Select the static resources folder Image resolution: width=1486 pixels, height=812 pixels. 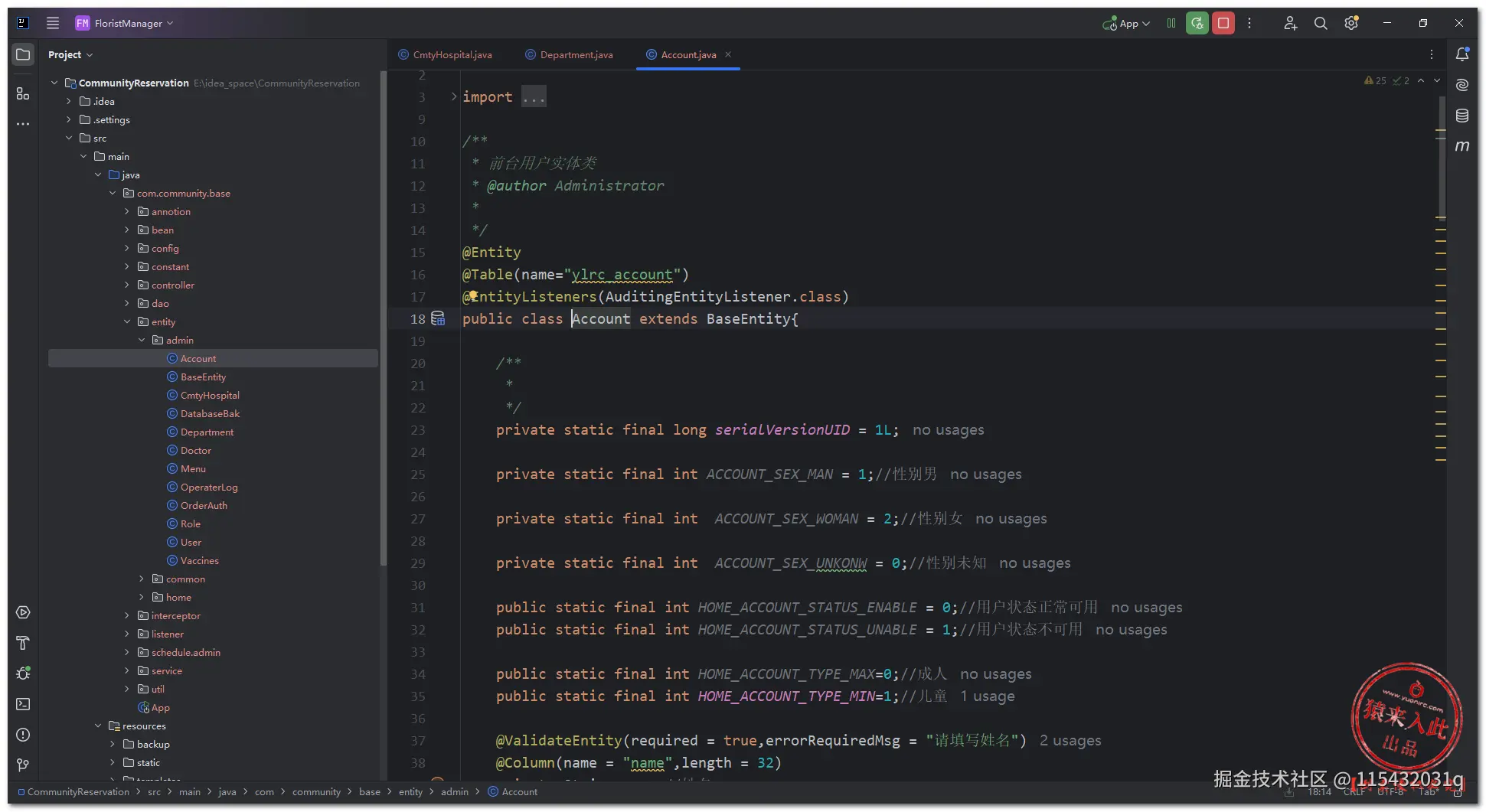148,762
